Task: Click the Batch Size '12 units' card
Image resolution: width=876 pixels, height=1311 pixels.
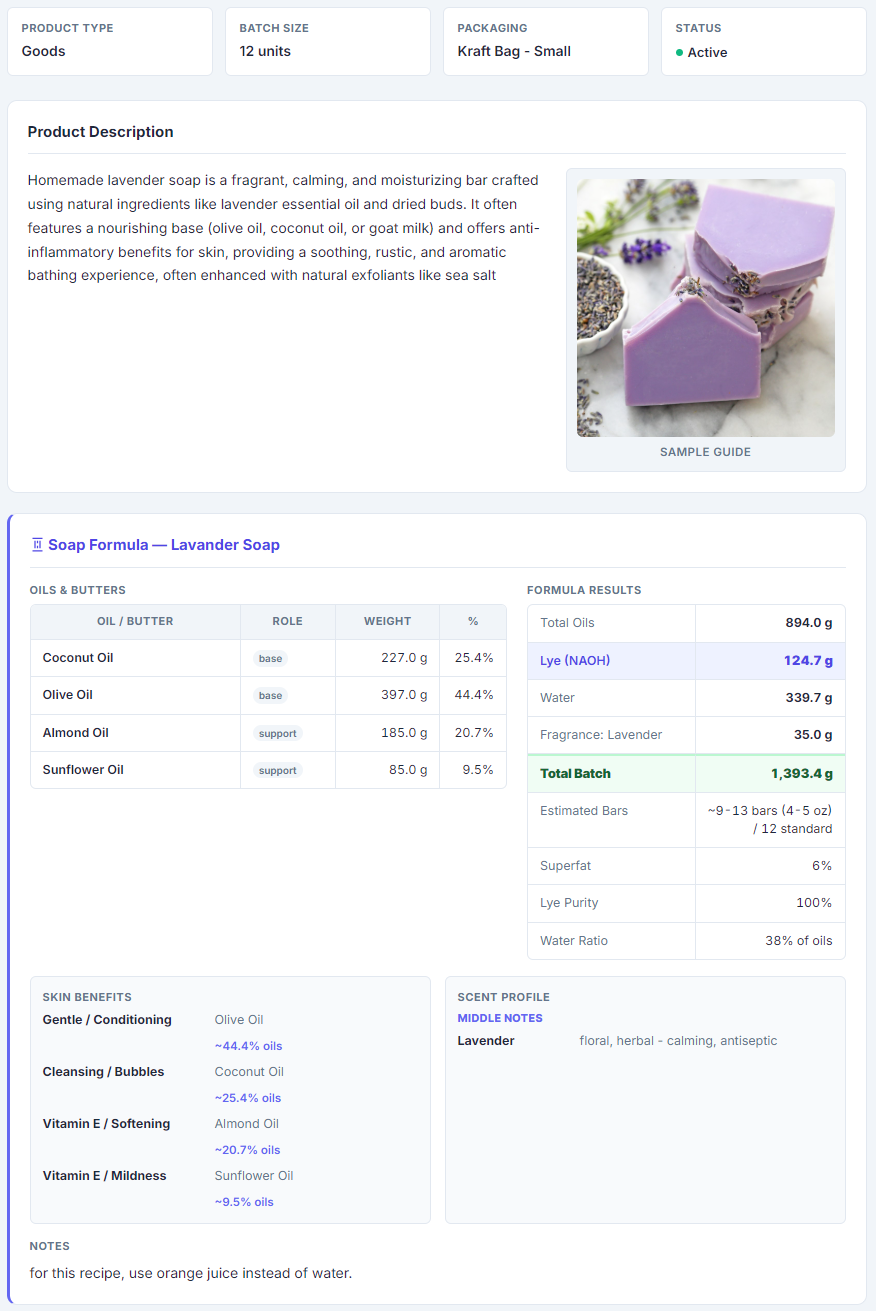Action: [327, 41]
